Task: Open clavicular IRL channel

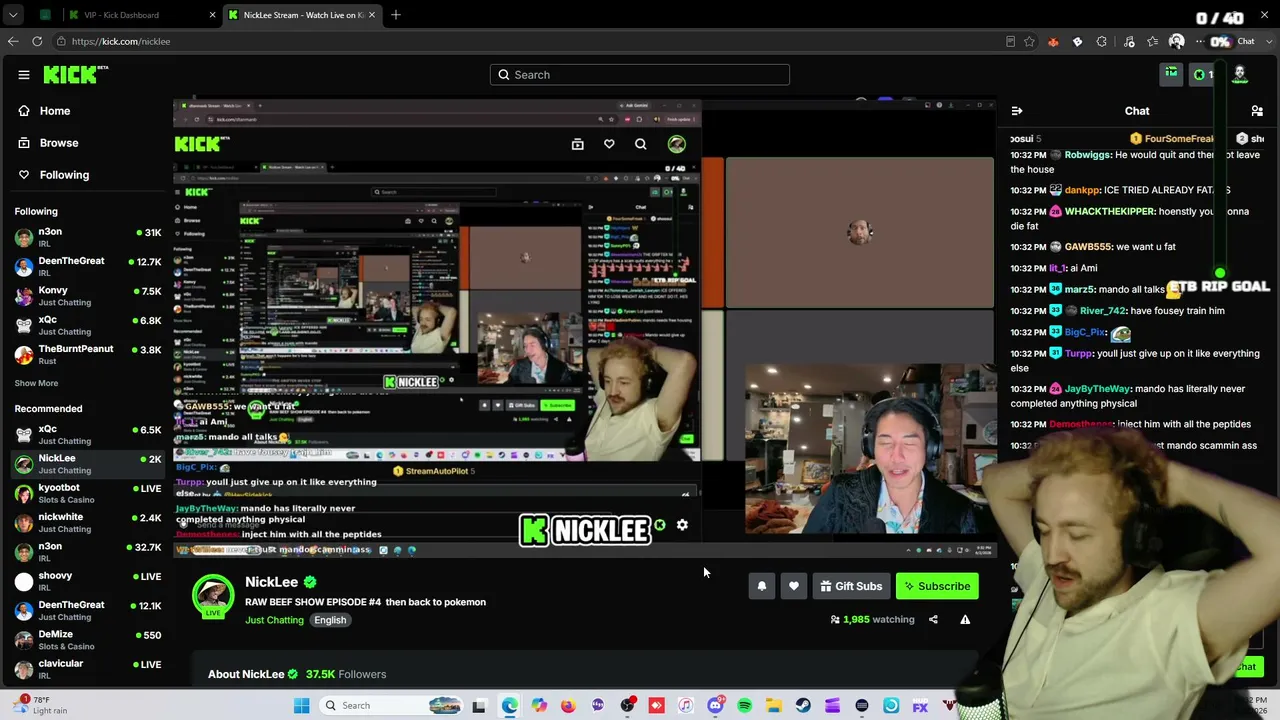Action: click(x=88, y=669)
